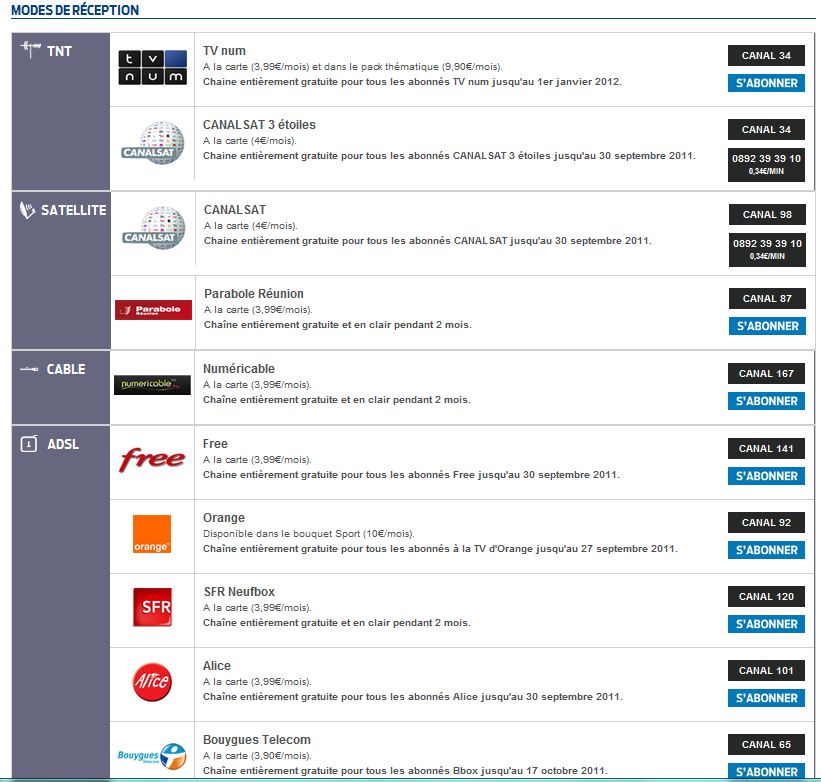Click the CANAL 120 badge
The height and width of the screenshot is (782, 821).
pos(766,597)
